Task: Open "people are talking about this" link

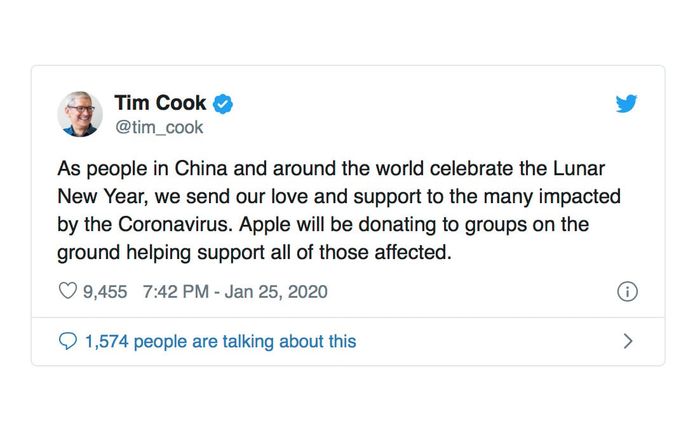Action: 245,341
